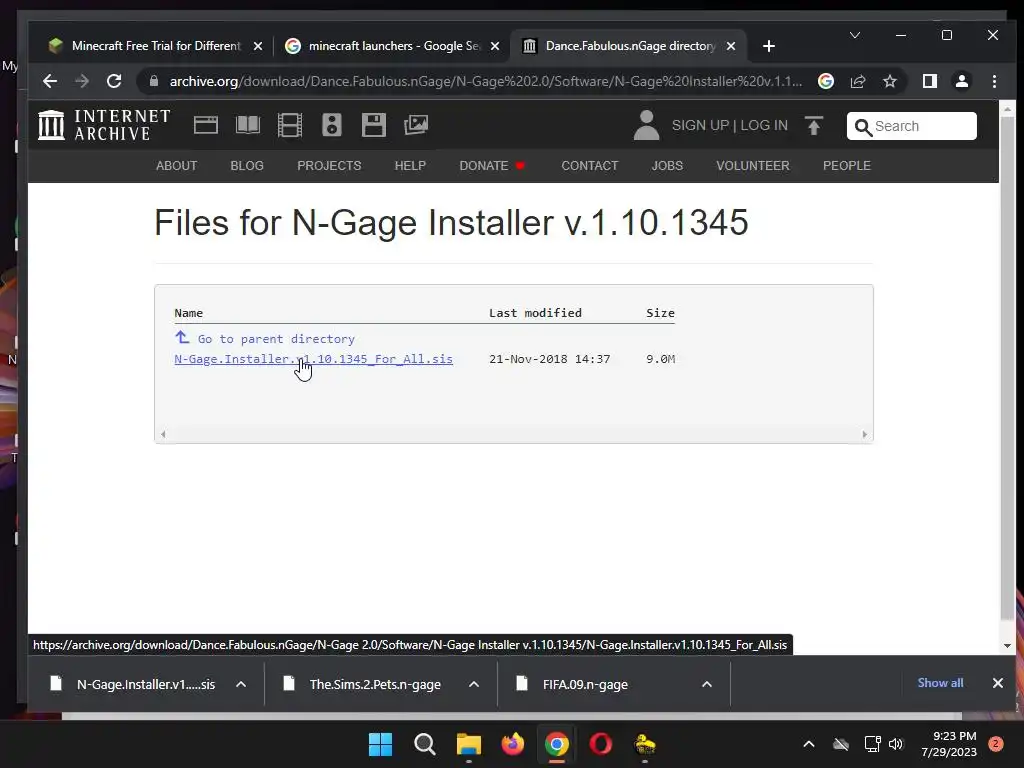
Task: Open the Software floppy disk icon
Action: 374,125
